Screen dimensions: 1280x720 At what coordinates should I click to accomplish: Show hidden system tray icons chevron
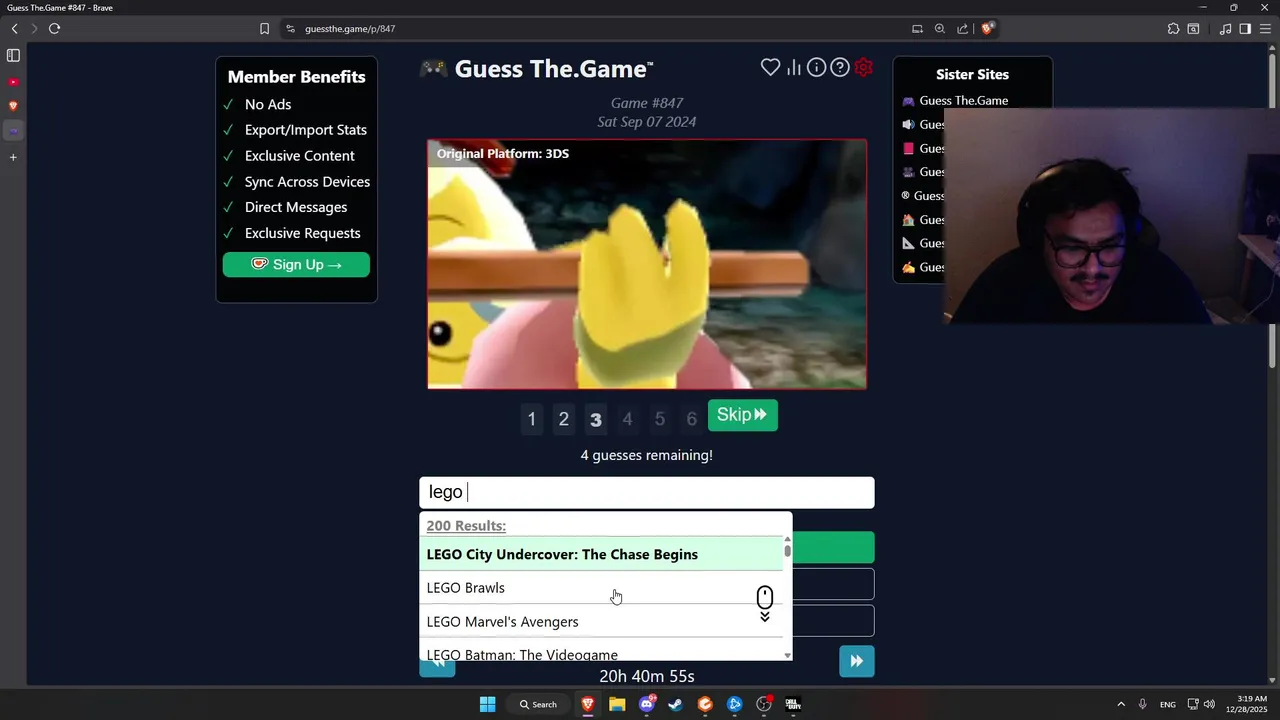tap(1120, 704)
